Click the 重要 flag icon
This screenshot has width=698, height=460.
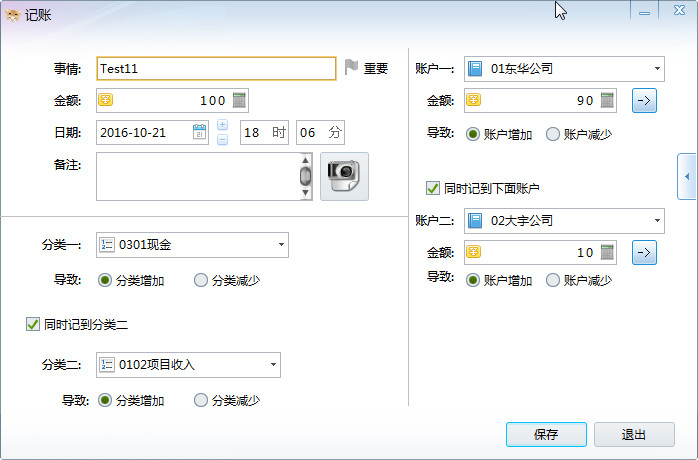(351, 68)
